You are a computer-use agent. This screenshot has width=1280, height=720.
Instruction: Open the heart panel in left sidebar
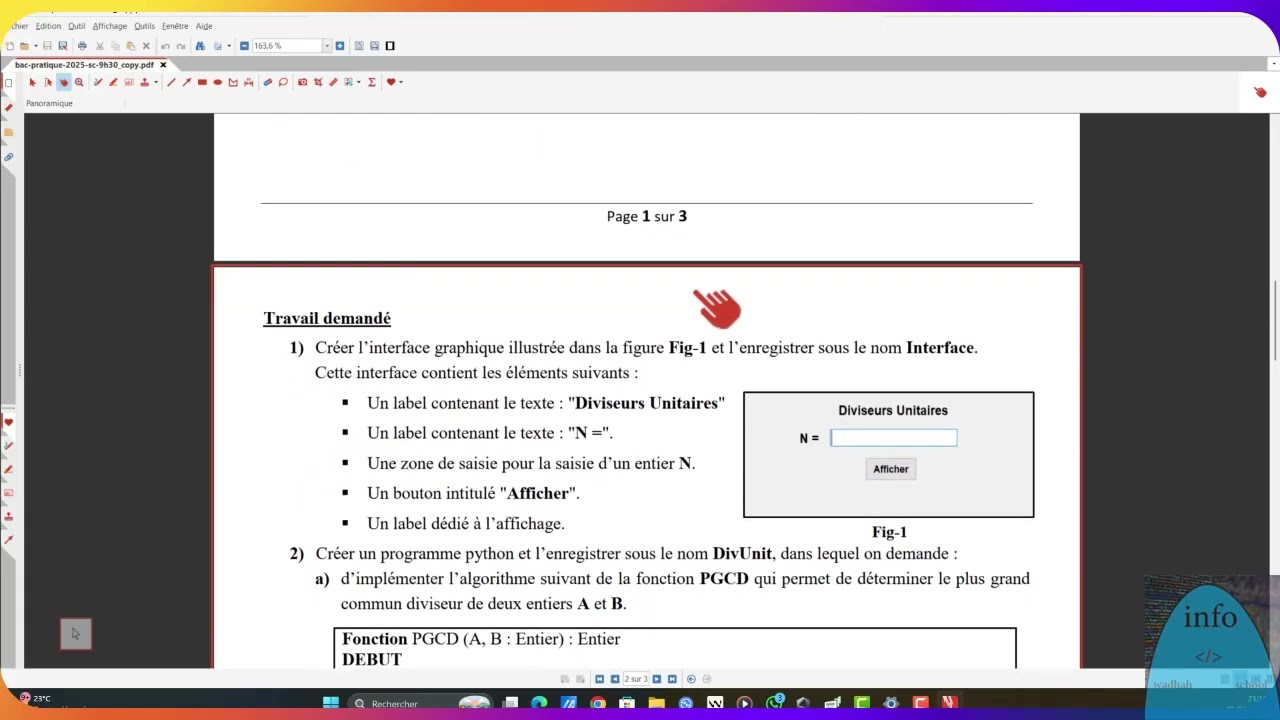click(x=9, y=422)
